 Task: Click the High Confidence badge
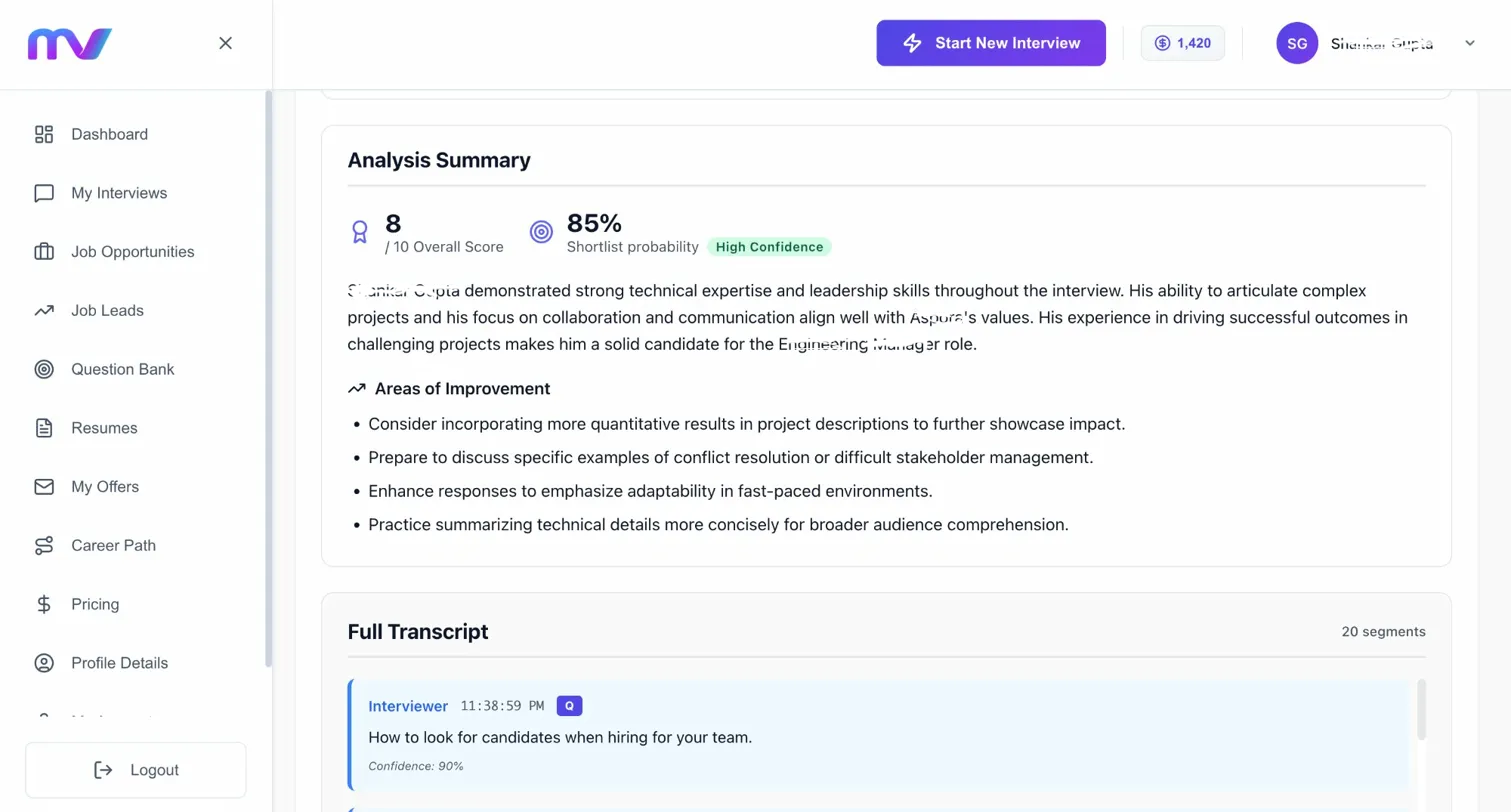(769, 247)
